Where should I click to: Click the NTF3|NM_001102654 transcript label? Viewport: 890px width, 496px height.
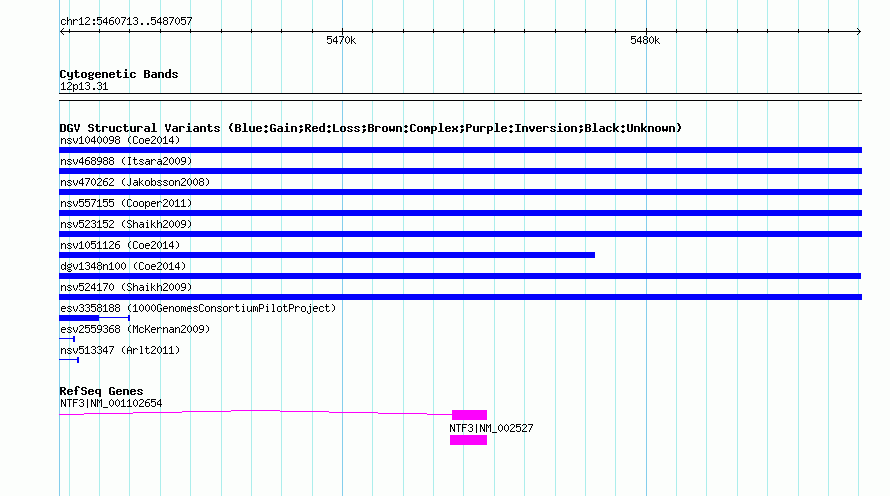click(111, 403)
